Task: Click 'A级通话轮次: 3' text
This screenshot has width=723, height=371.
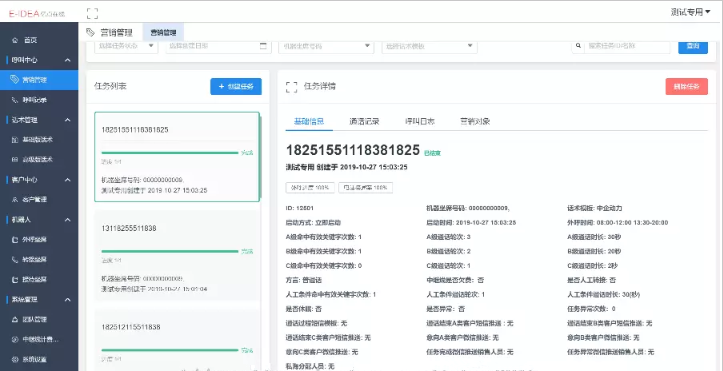Action: click(448, 237)
